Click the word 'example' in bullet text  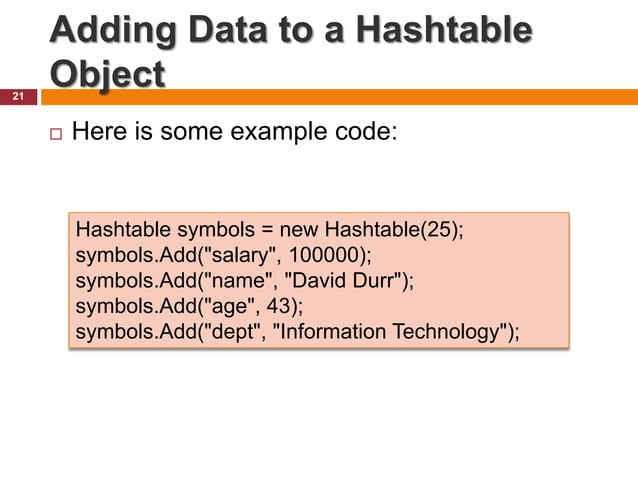click(279, 132)
